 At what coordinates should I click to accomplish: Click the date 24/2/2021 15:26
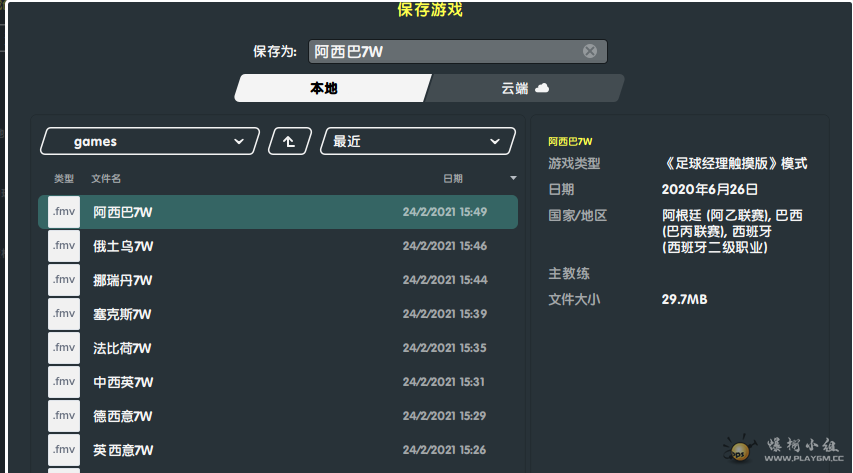tap(444, 450)
